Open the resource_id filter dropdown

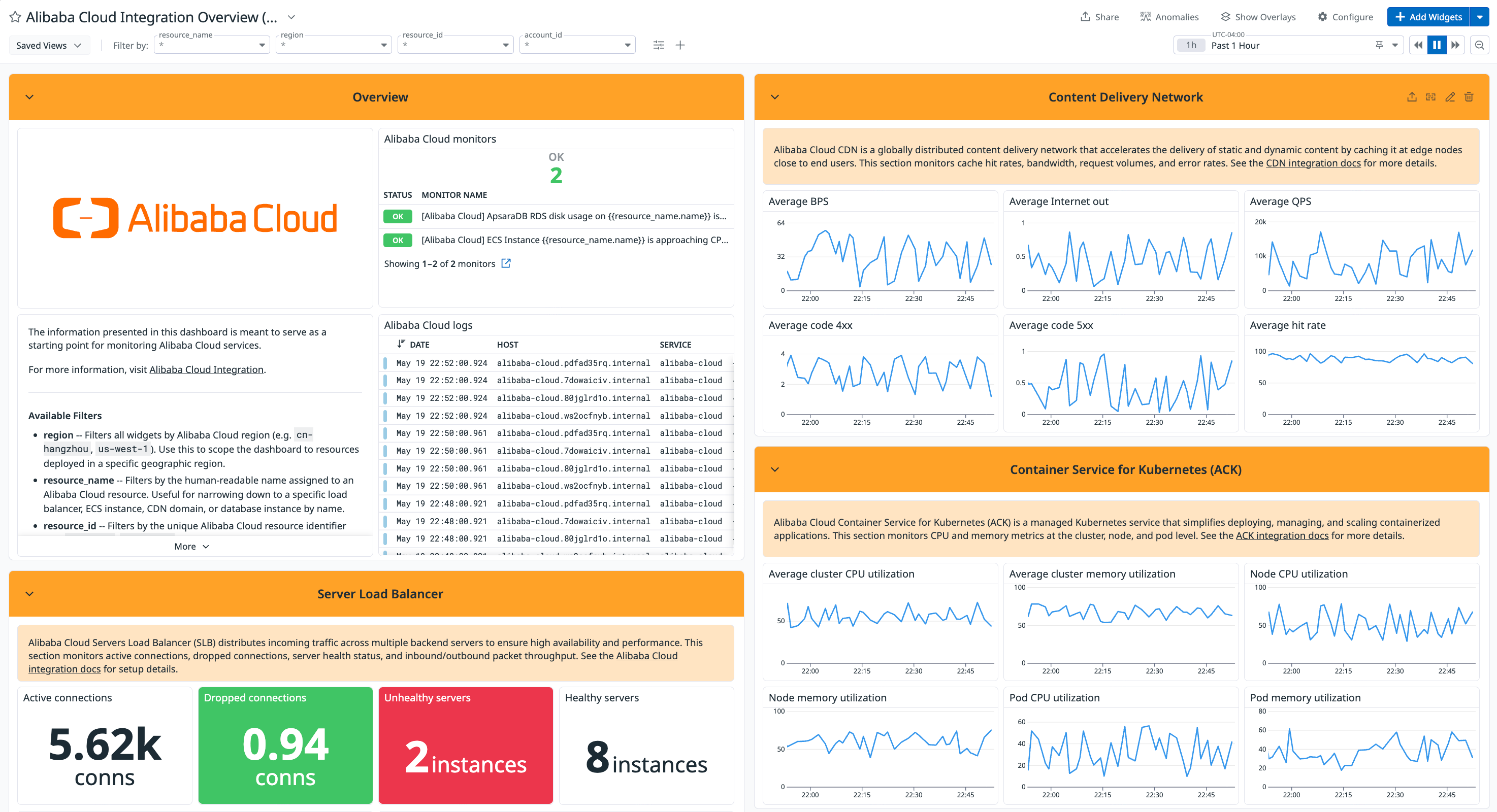point(455,45)
